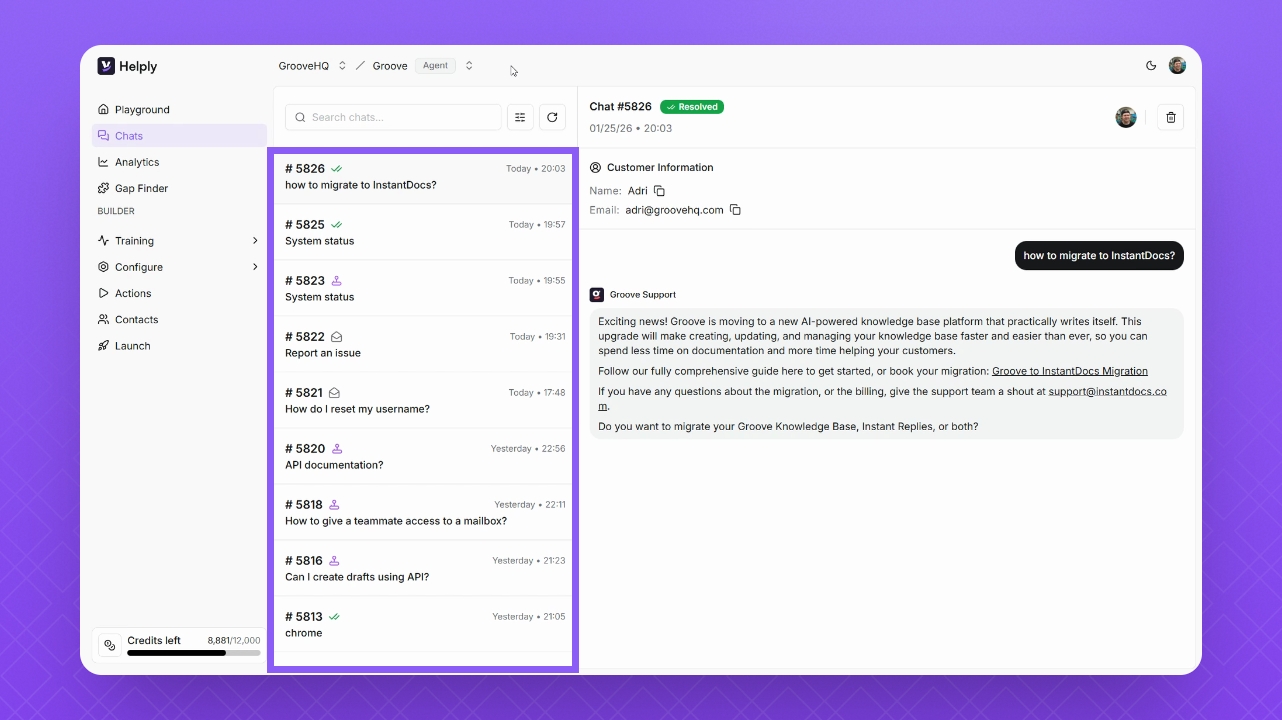Click the credits usage progress bar
The height and width of the screenshot is (720, 1282).
pos(194,653)
